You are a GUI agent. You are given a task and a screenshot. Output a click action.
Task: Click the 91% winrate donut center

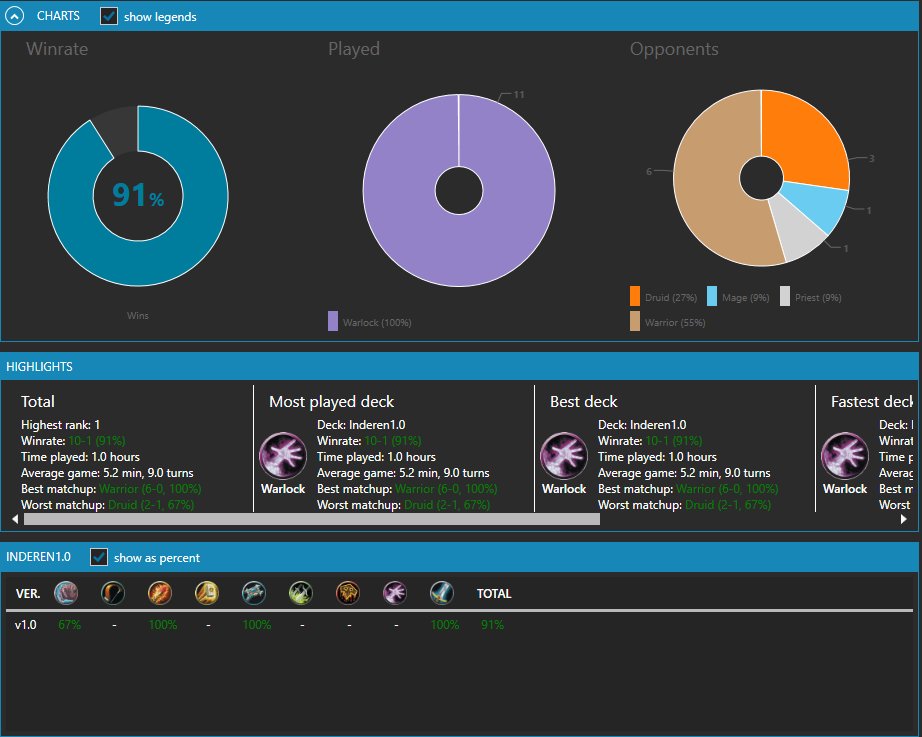point(138,195)
